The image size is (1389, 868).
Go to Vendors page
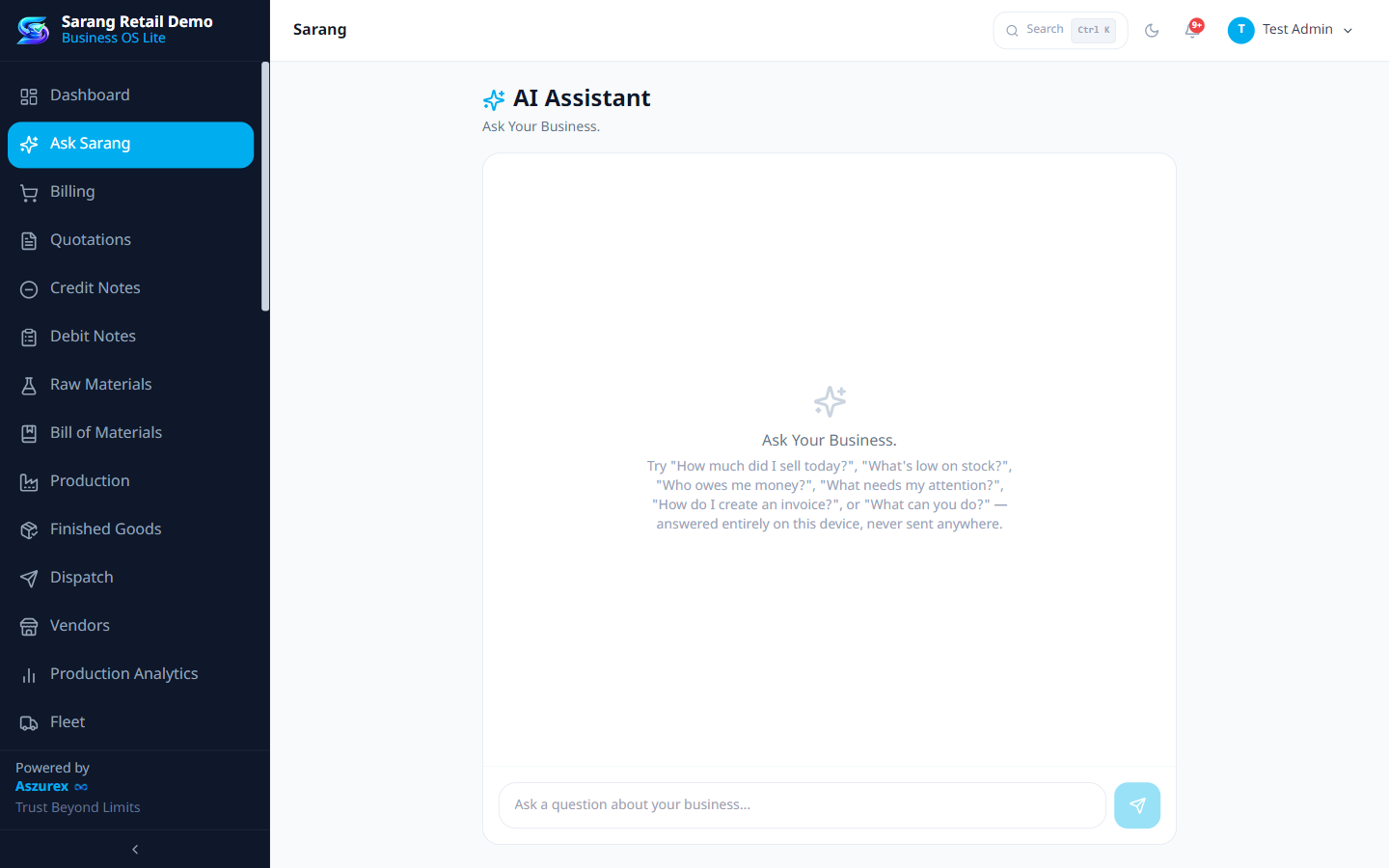point(130,626)
